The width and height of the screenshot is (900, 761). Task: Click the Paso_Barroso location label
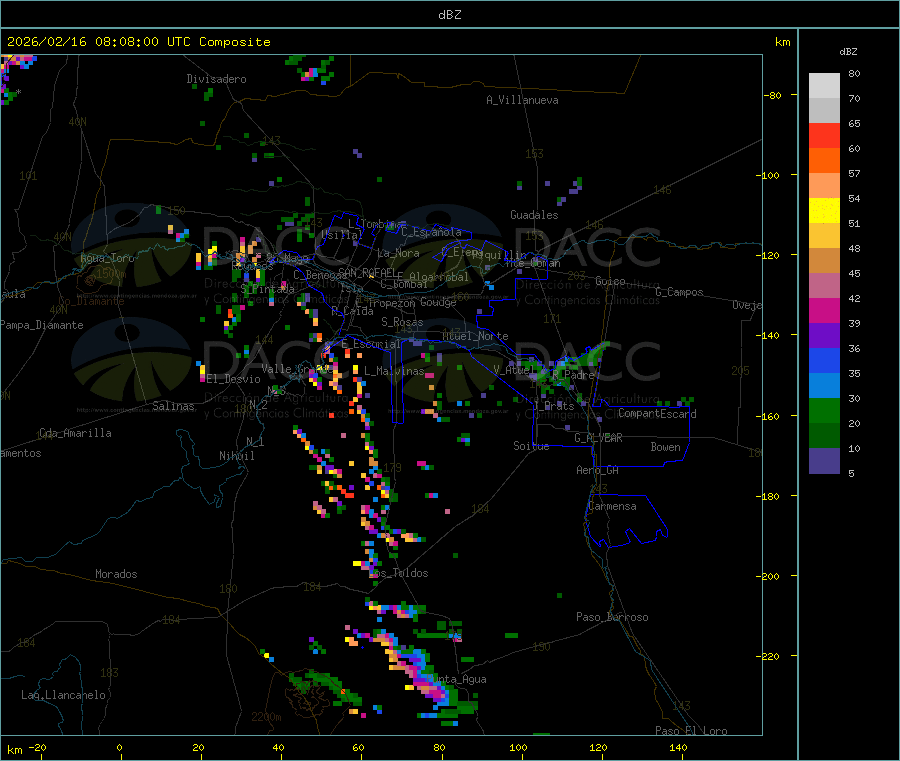point(612,617)
